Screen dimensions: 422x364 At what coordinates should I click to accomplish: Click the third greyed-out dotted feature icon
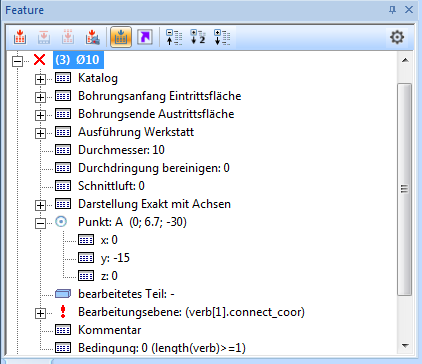(68, 37)
